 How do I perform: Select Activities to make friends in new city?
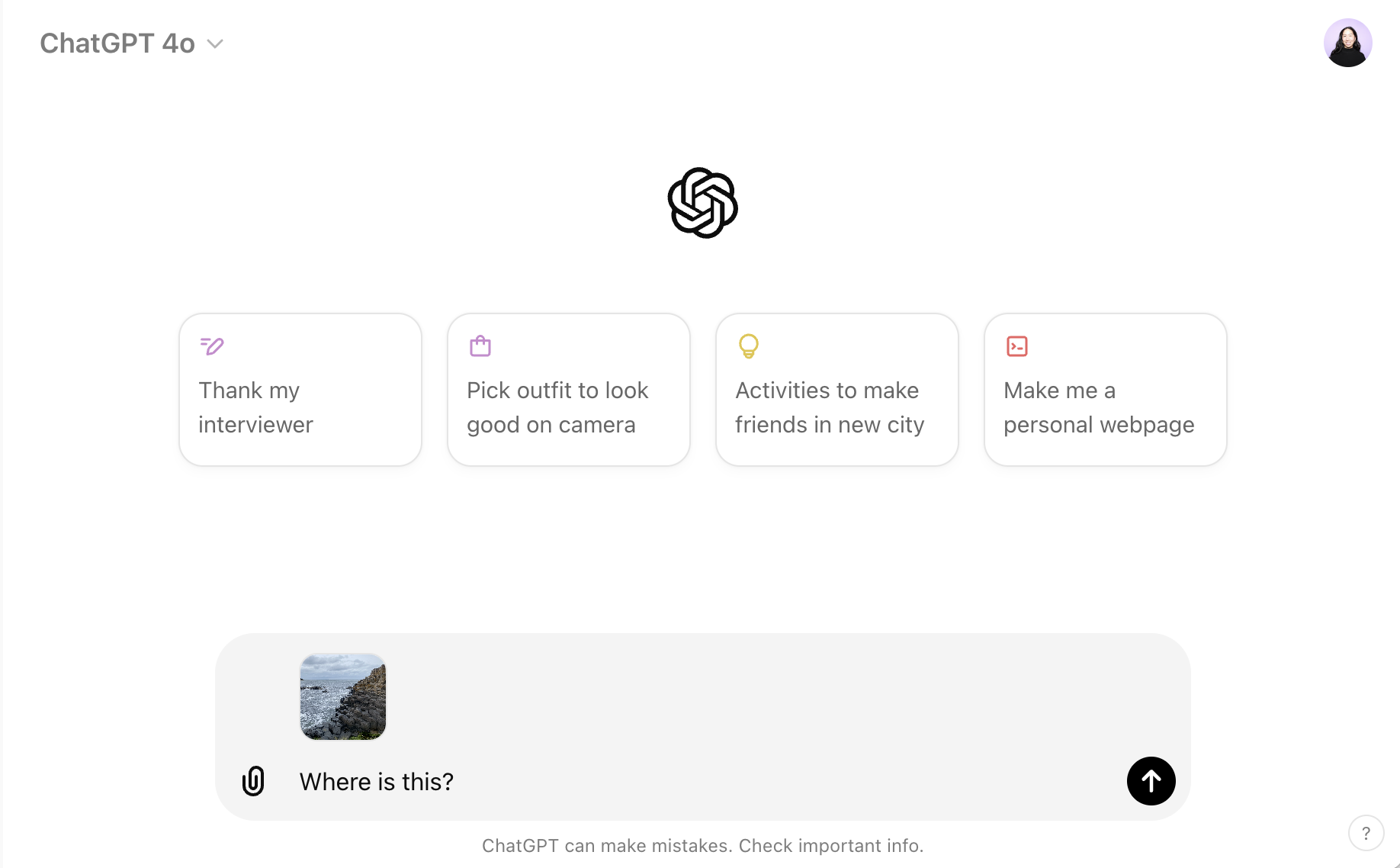(837, 390)
